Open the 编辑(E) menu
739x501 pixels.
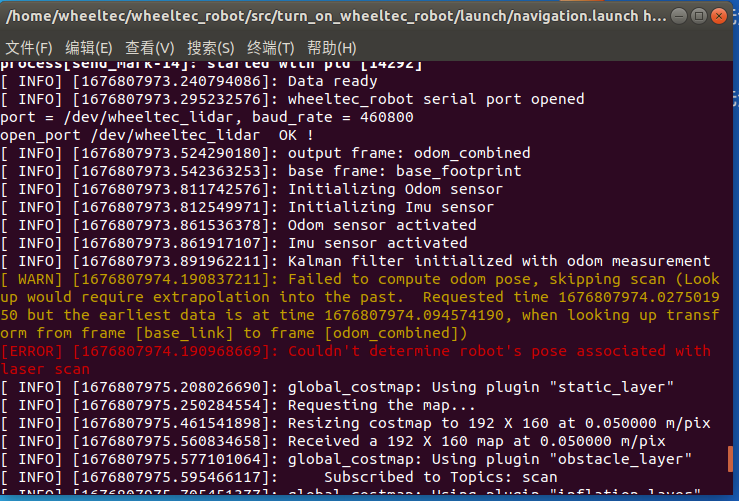pyautogui.click(x=89, y=48)
